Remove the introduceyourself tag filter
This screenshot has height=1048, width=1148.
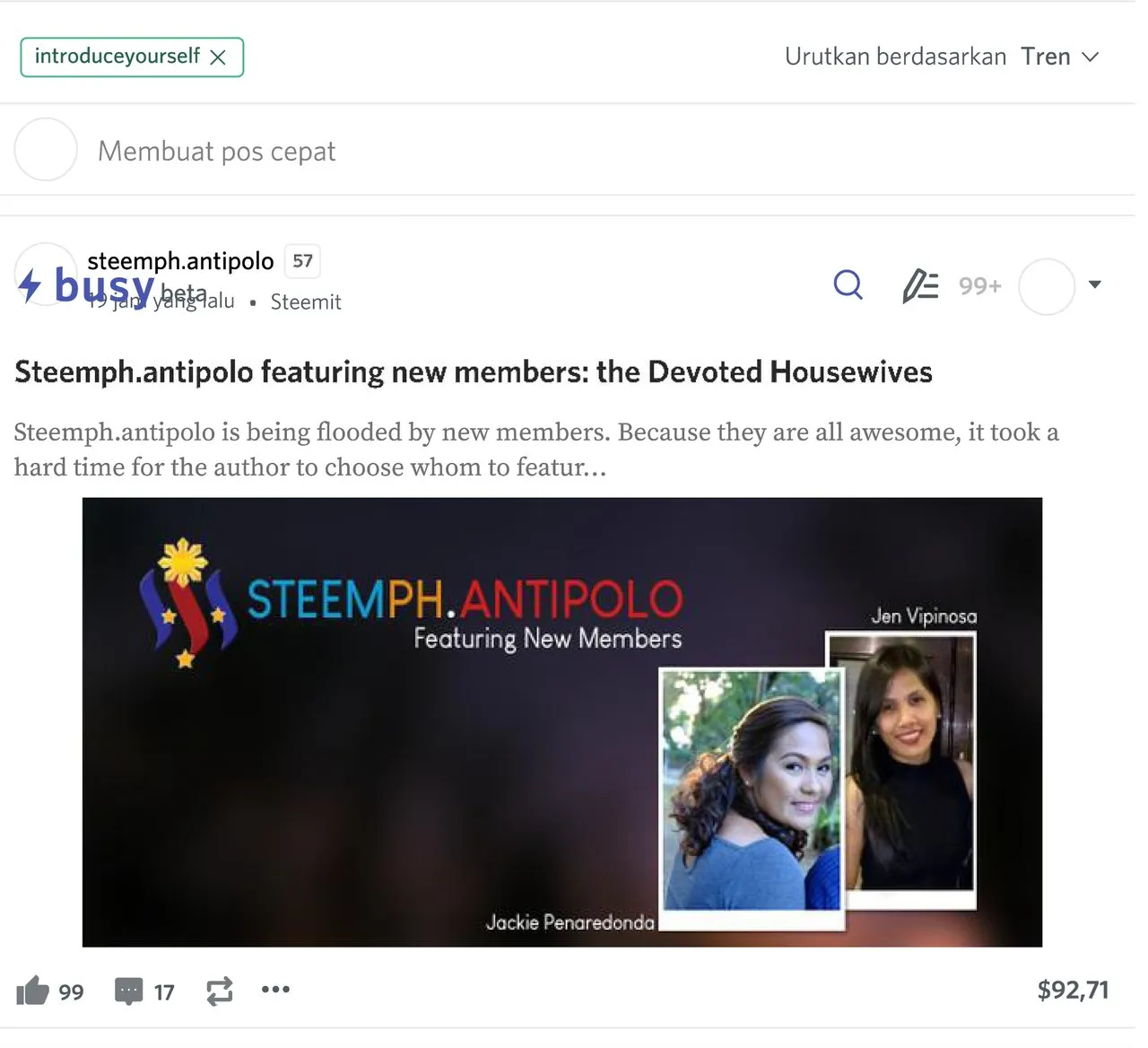coord(218,57)
